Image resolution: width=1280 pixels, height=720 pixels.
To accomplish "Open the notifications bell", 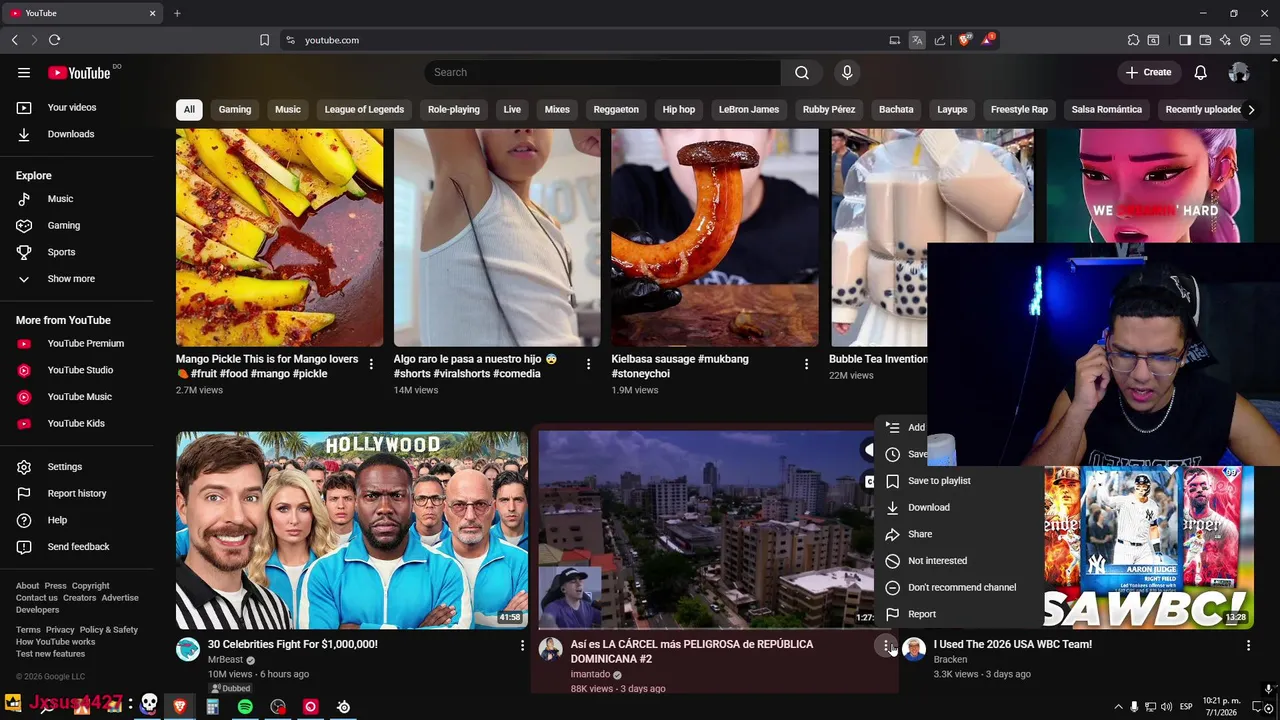I will [1200, 72].
